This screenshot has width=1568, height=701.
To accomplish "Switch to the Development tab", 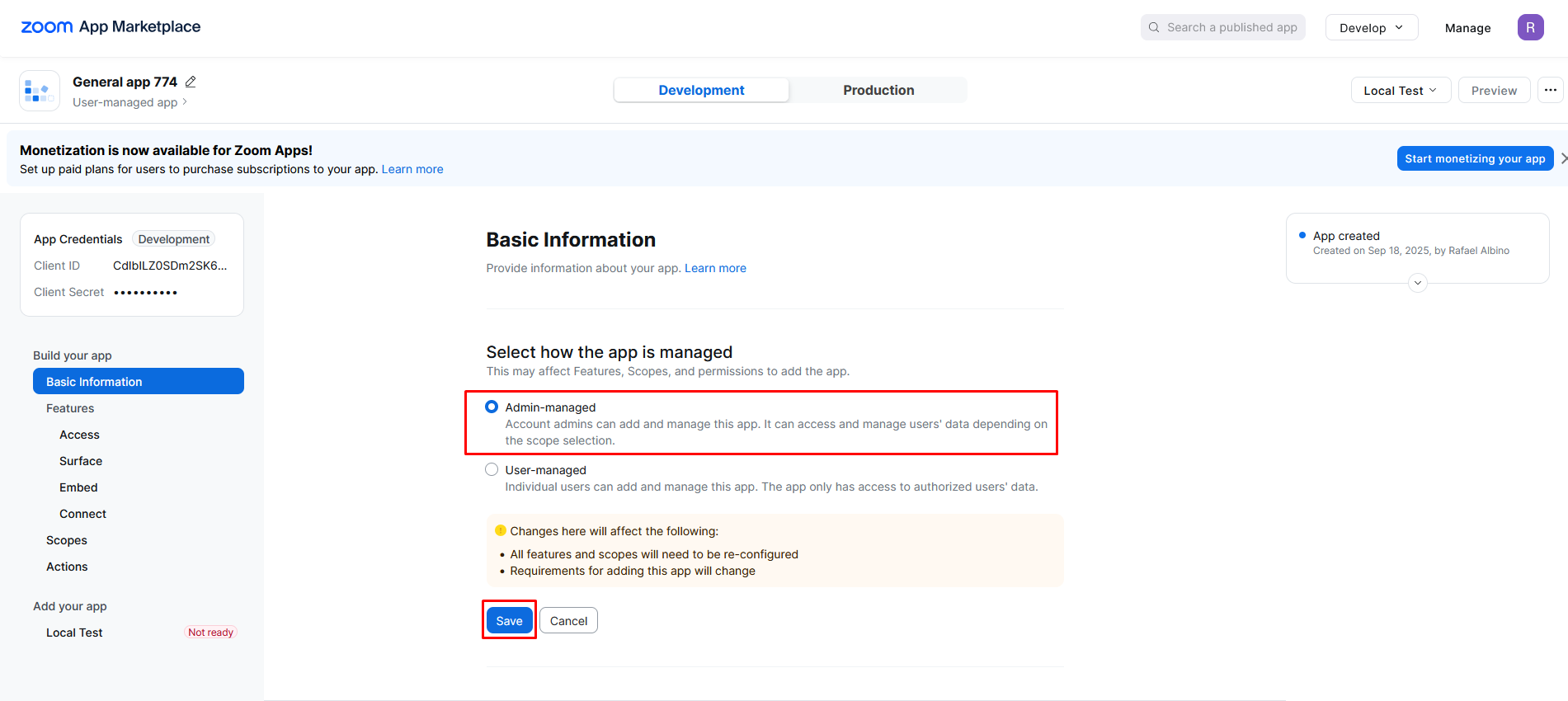I will click(x=701, y=90).
